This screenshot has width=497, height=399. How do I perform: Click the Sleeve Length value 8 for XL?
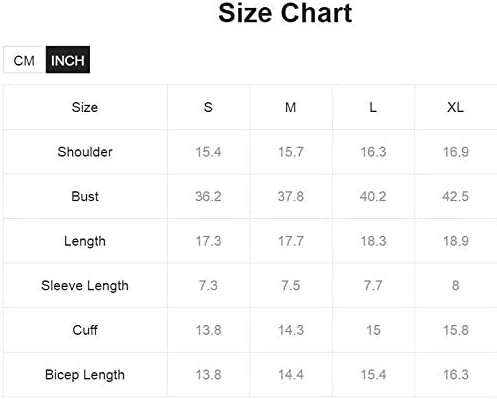[x=455, y=286]
